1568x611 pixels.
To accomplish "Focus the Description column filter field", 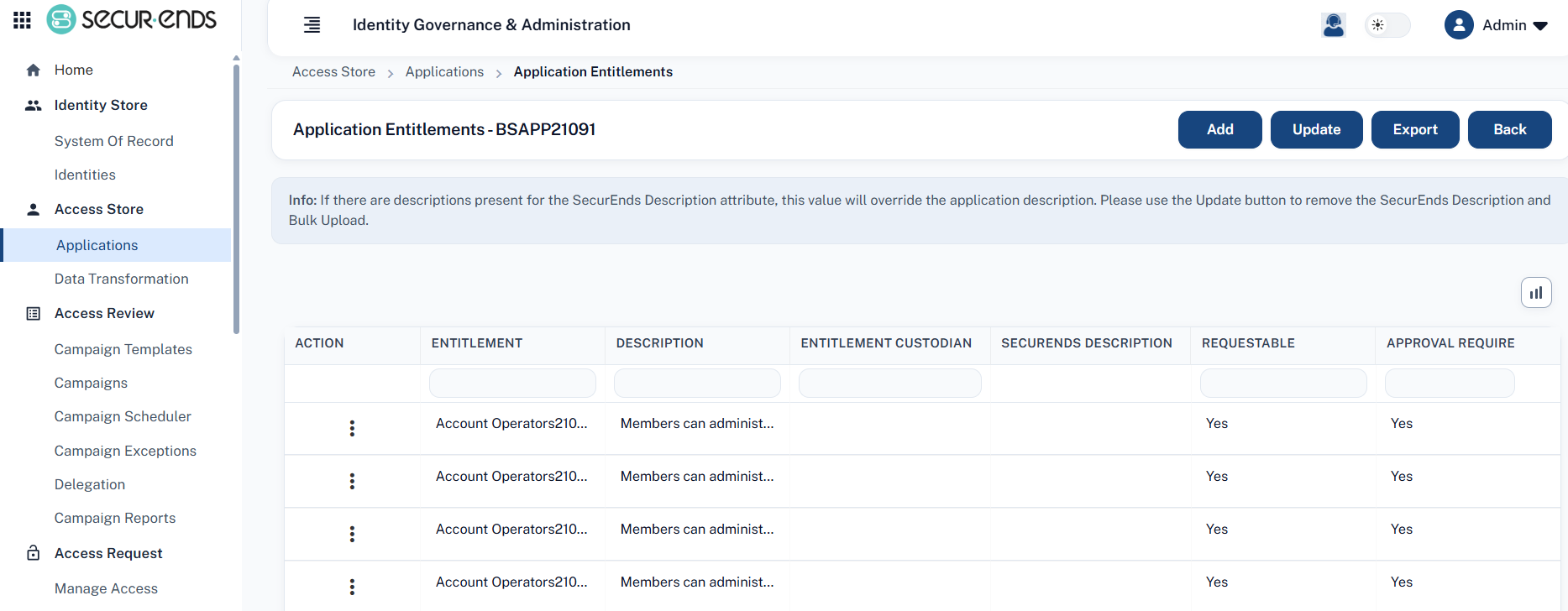I will pos(697,384).
